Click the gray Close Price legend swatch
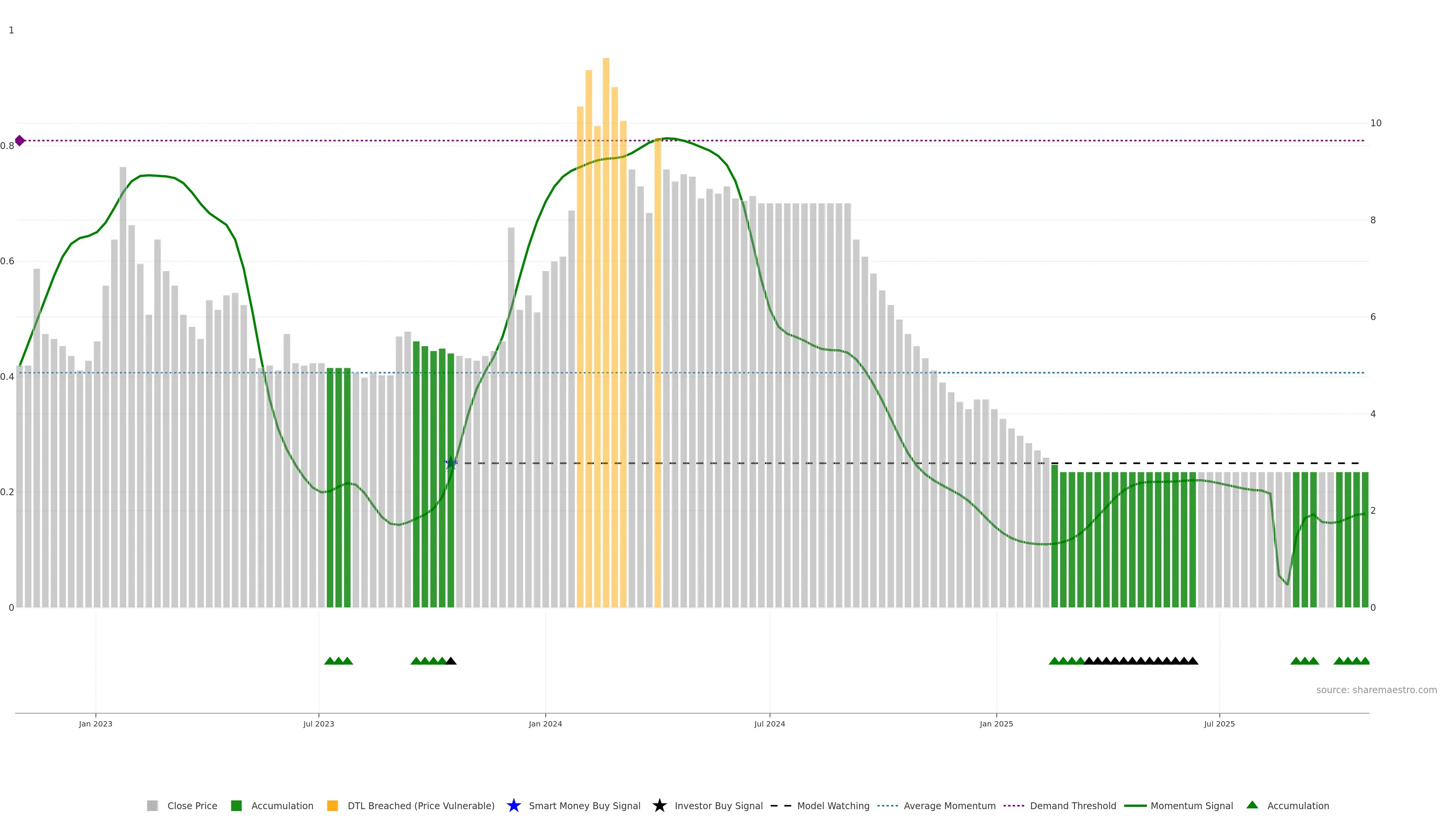Image resolution: width=1456 pixels, height=819 pixels. (152, 805)
